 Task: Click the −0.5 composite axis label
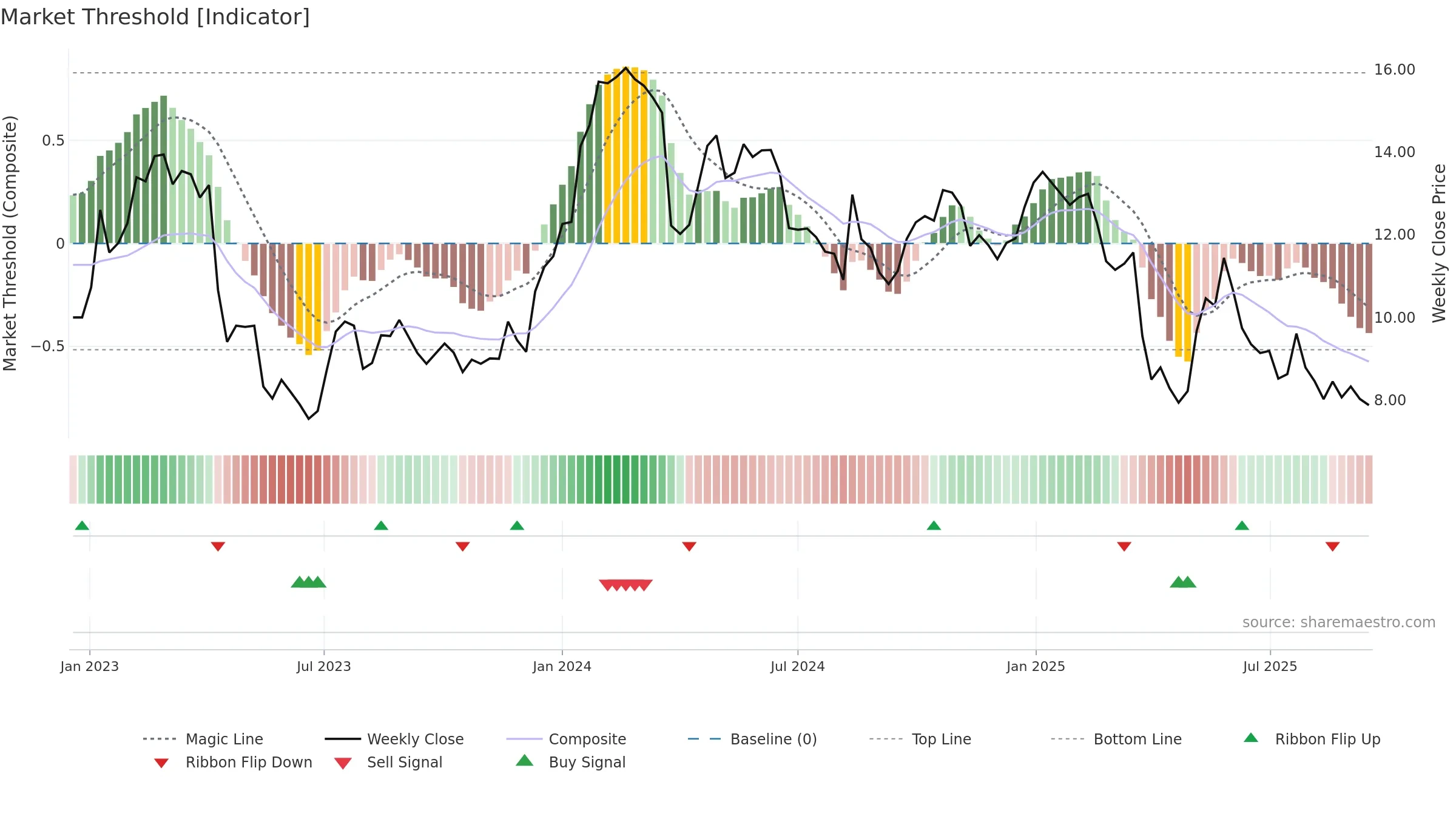(x=47, y=346)
